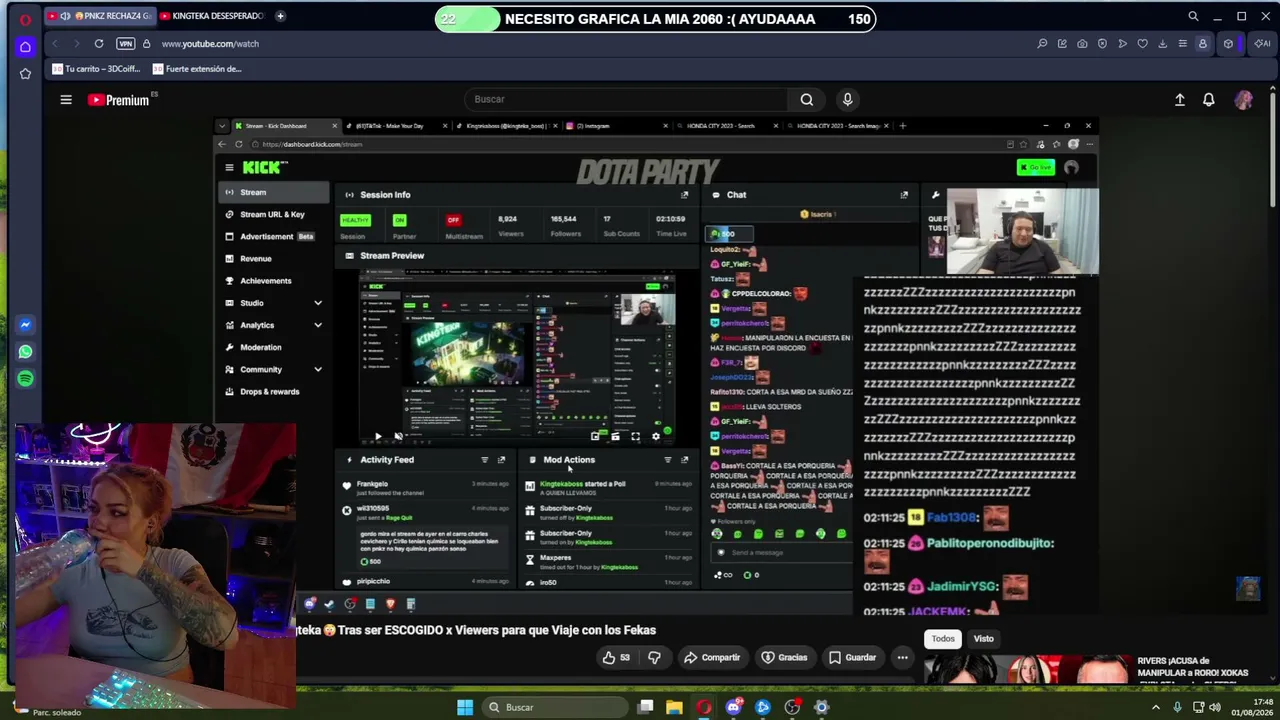
Task: Open the RIVERS ACUSA recommended video thumbnail
Action: (1030, 670)
